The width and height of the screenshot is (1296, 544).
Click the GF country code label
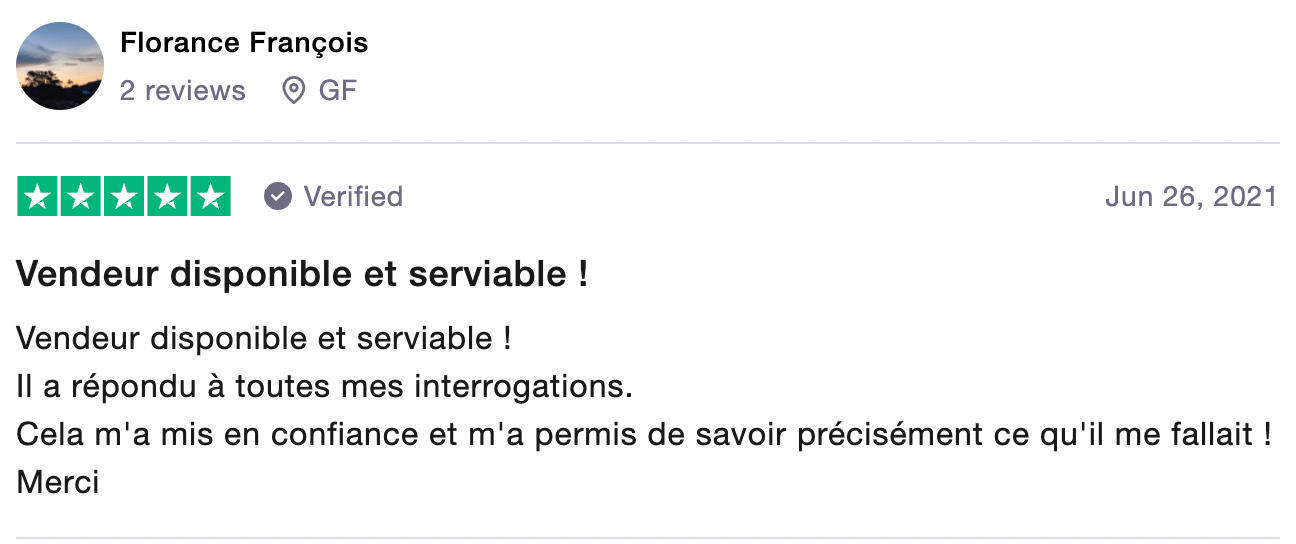point(338,91)
